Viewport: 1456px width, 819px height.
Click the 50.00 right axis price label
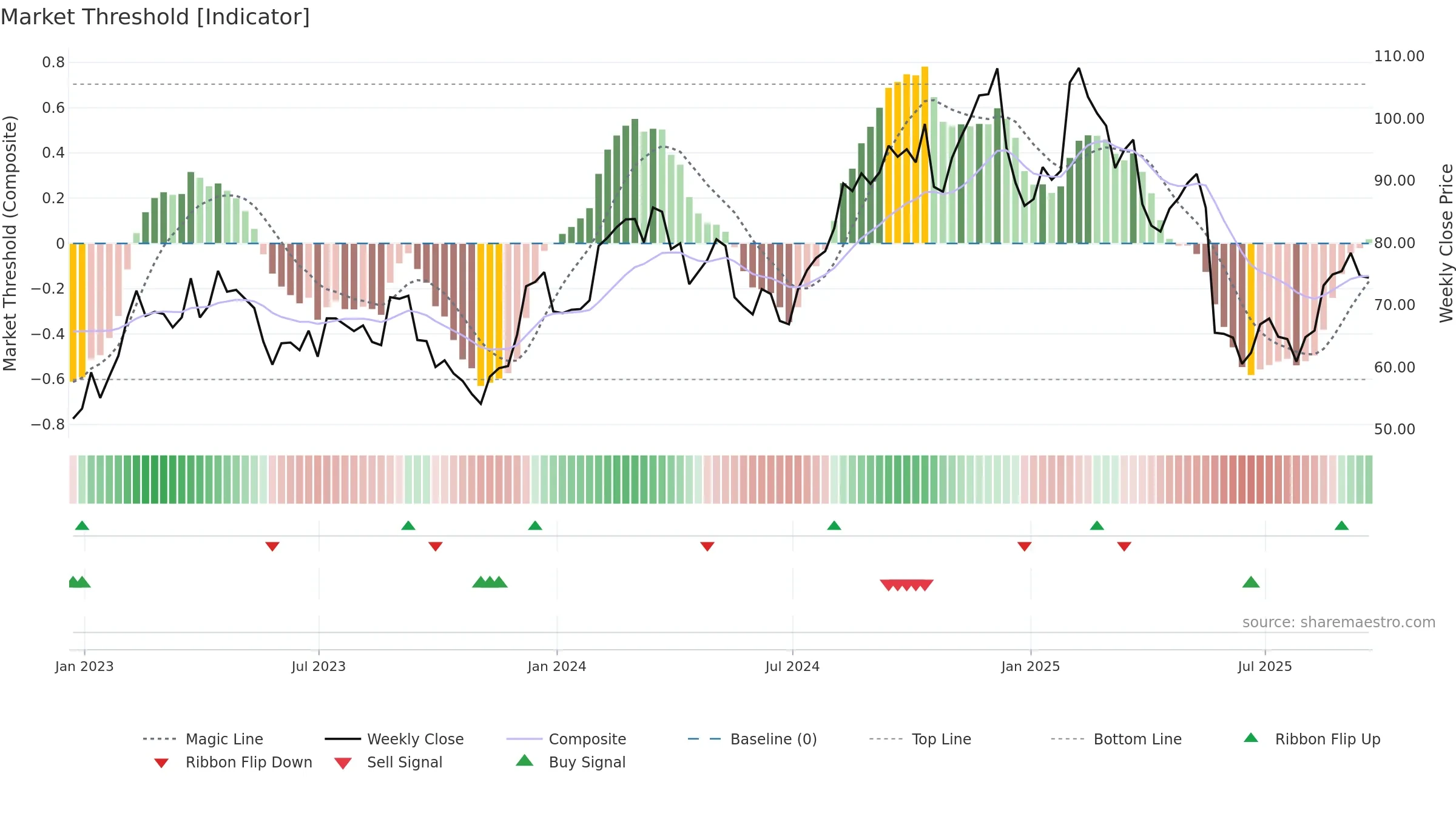pos(1395,430)
